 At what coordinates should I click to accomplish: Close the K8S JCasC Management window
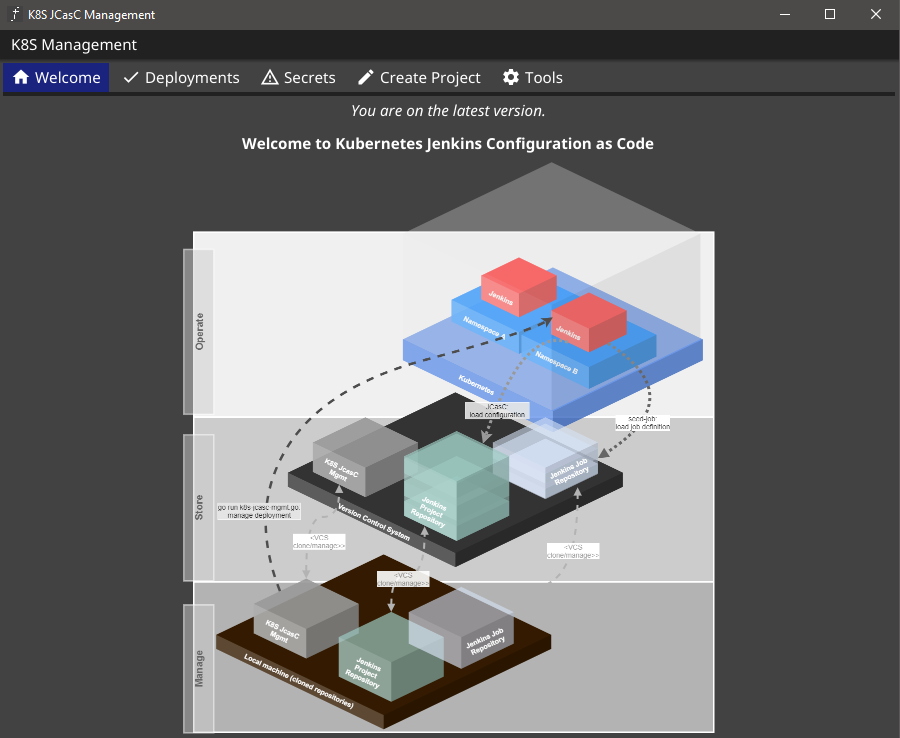(876, 14)
